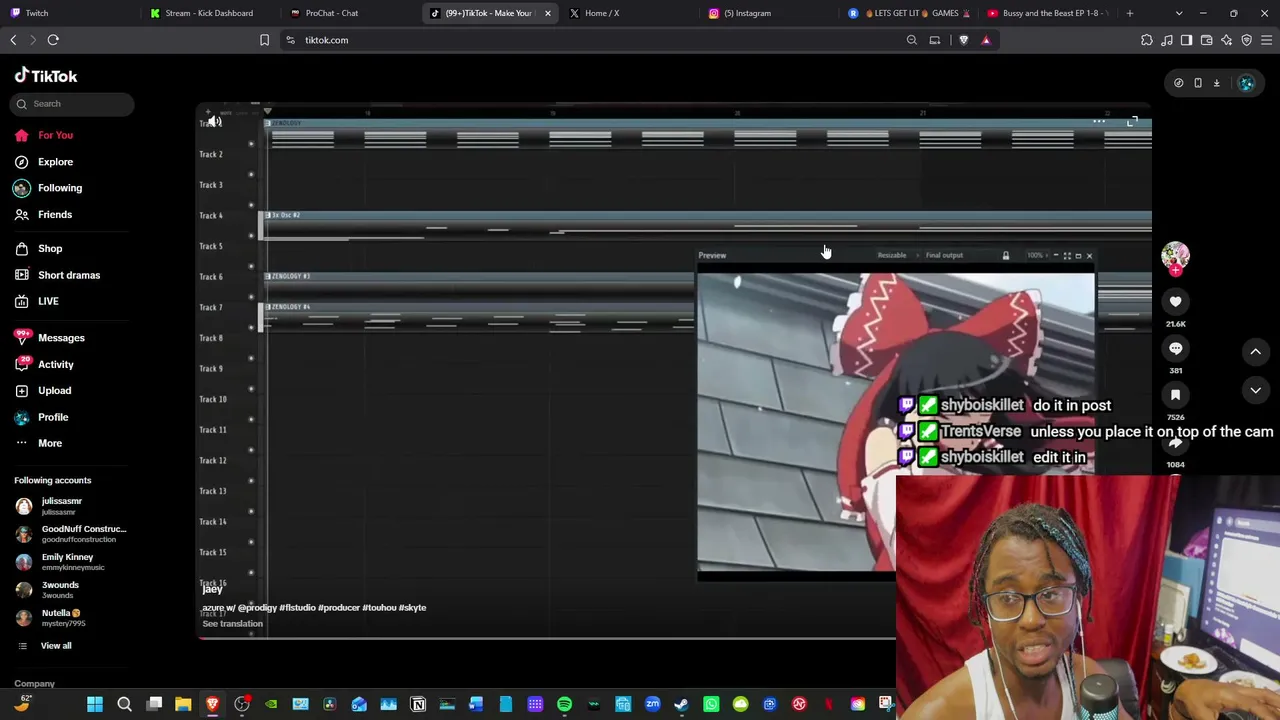Viewport: 1280px width, 720px height.
Task: Click the Upload plus icon
Action: [x=22, y=391]
